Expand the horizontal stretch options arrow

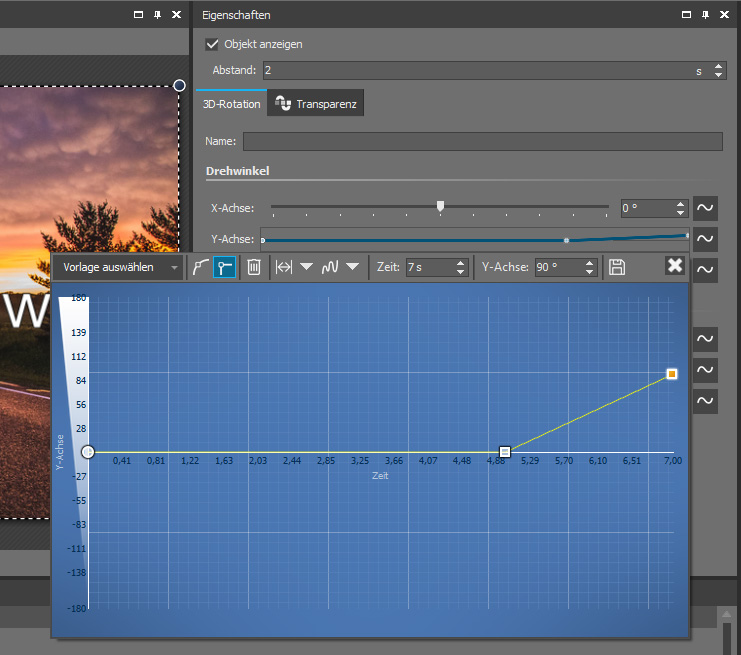306,267
